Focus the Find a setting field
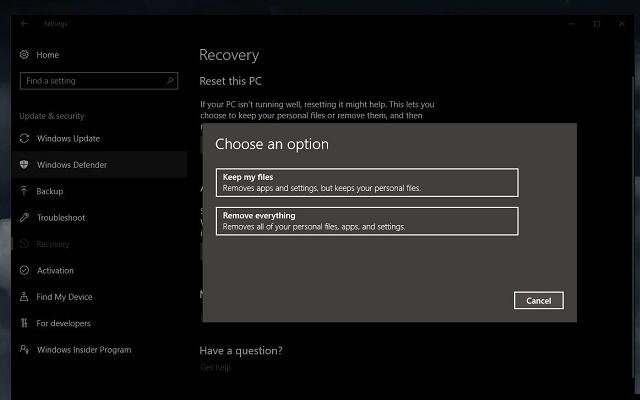Screen dimensions: 640x400 (x=99, y=81)
